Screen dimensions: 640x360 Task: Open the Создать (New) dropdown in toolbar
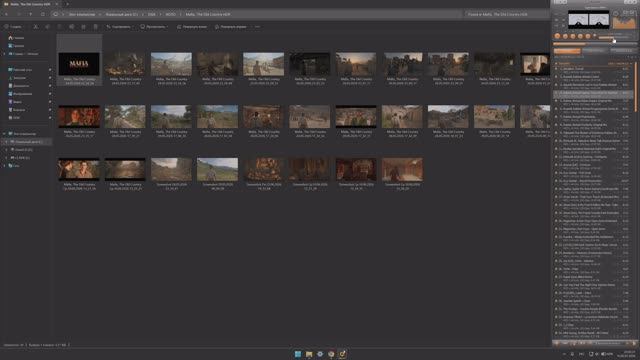click(x=13, y=27)
